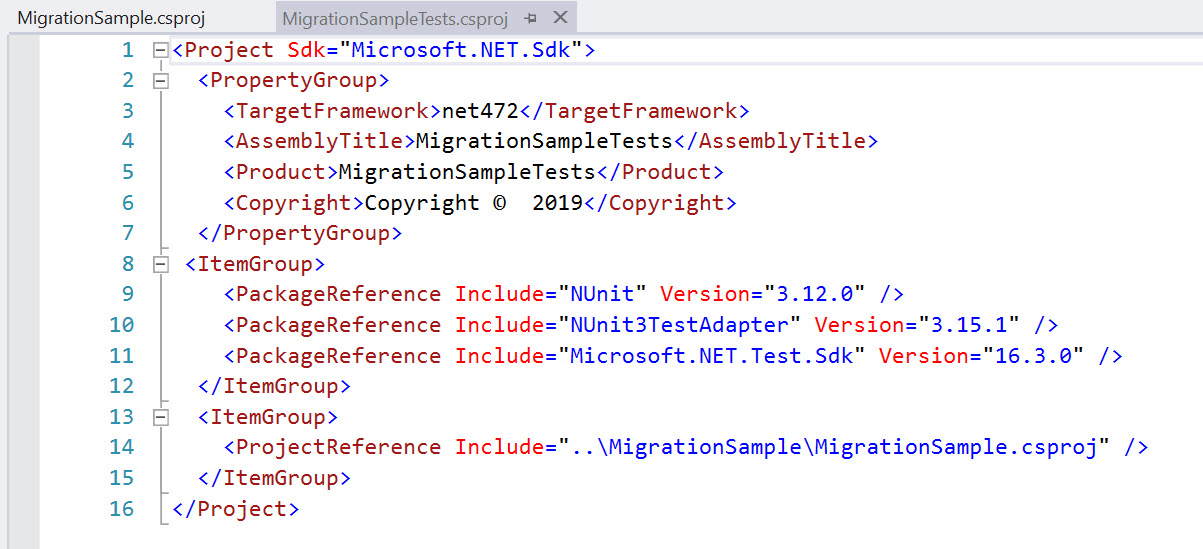Collapse the Project element on line 1
The image size is (1203, 549).
point(159,50)
